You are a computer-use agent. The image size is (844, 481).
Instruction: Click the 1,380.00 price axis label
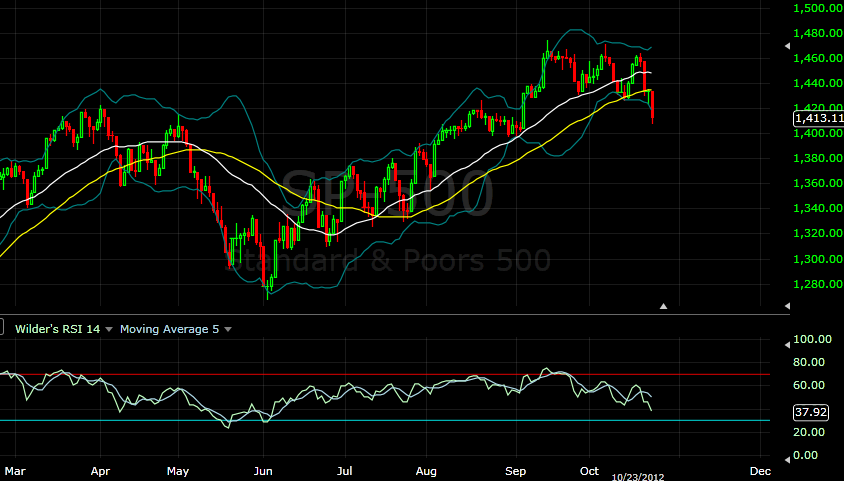point(818,158)
